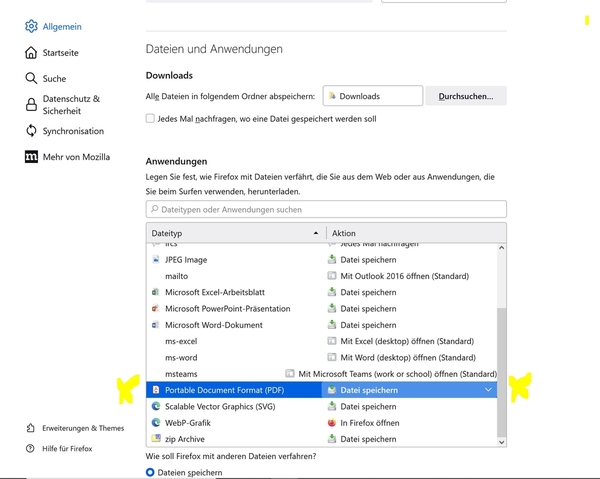Click the Downloads folder path field
Viewport: 600px width, 479px height.
[372, 96]
